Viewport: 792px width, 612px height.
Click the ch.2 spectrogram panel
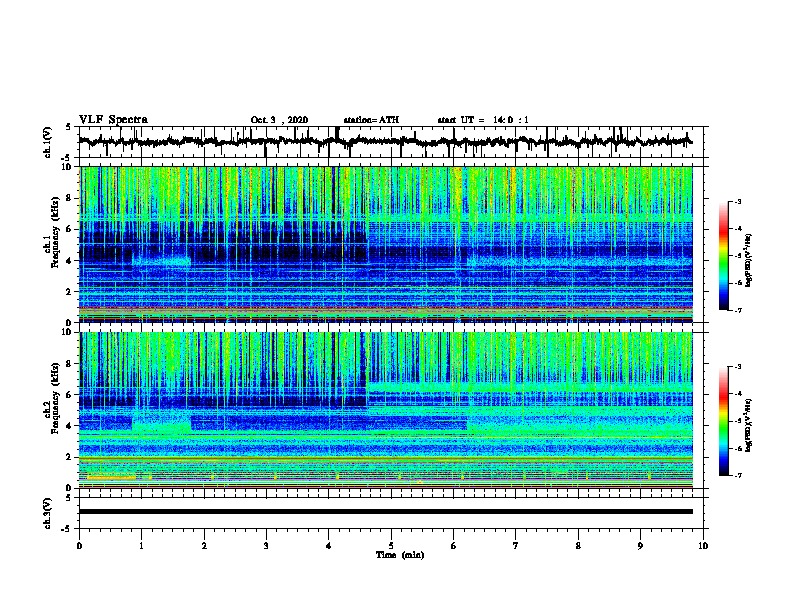385,410
